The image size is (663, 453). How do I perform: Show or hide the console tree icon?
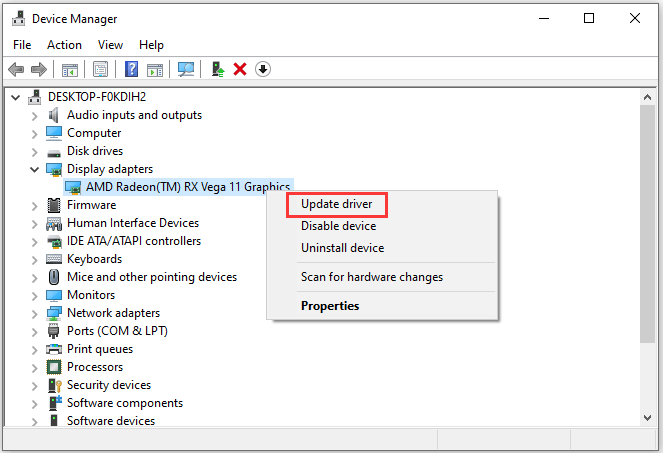70,69
